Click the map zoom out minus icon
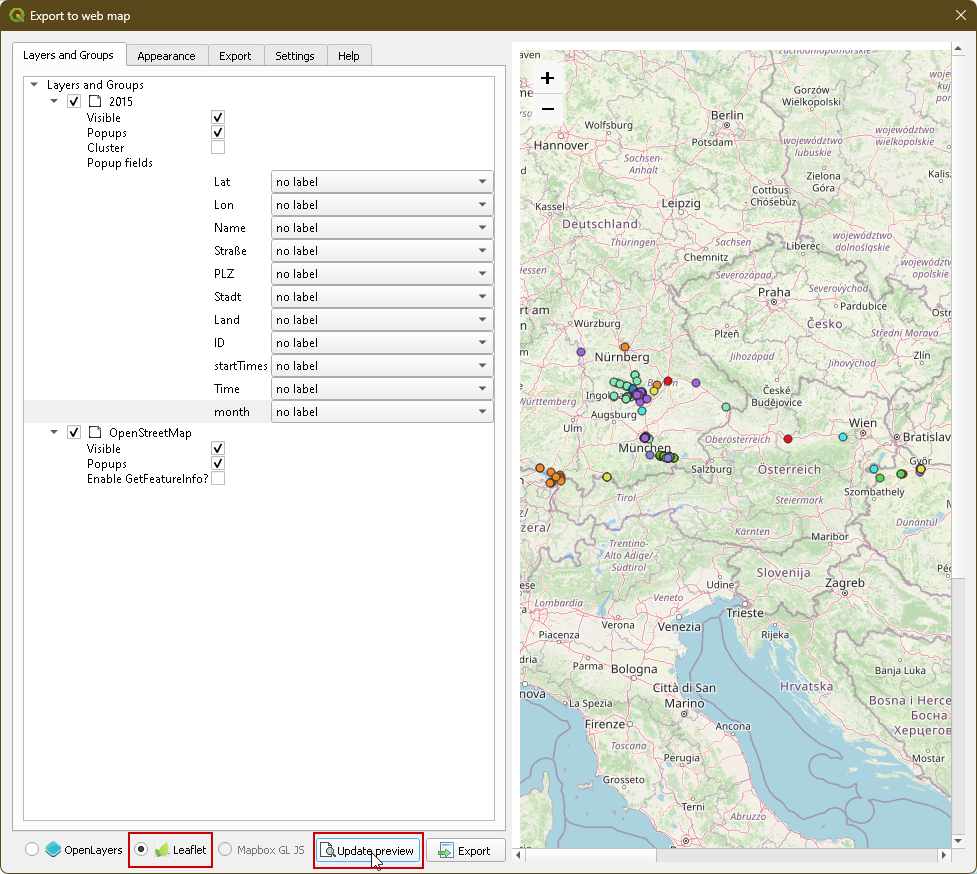Screen dimensions: 977x874 (x=547, y=109)
